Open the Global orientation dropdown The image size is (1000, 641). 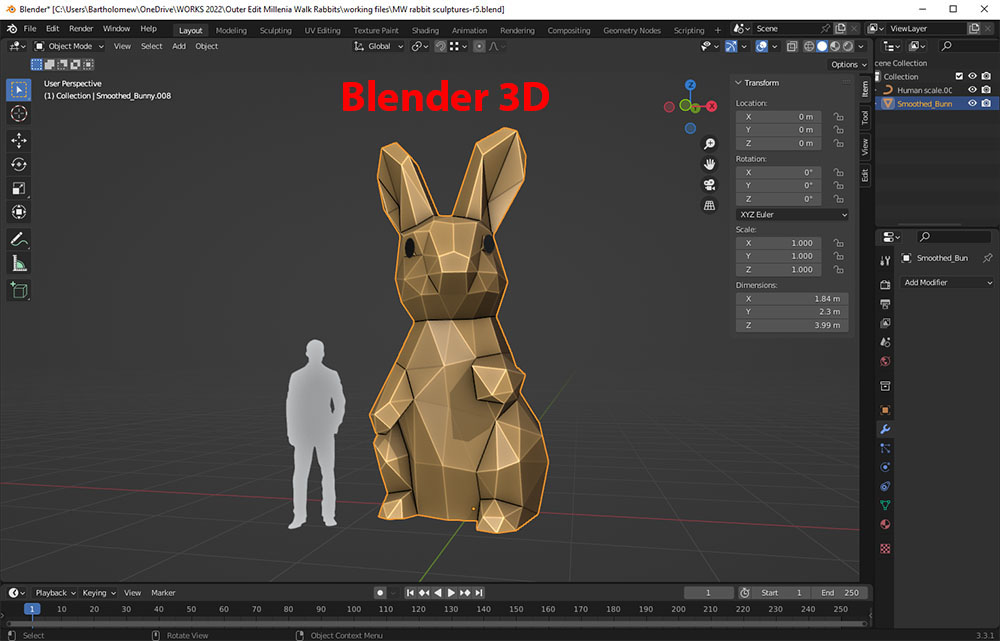coord(379,46)
